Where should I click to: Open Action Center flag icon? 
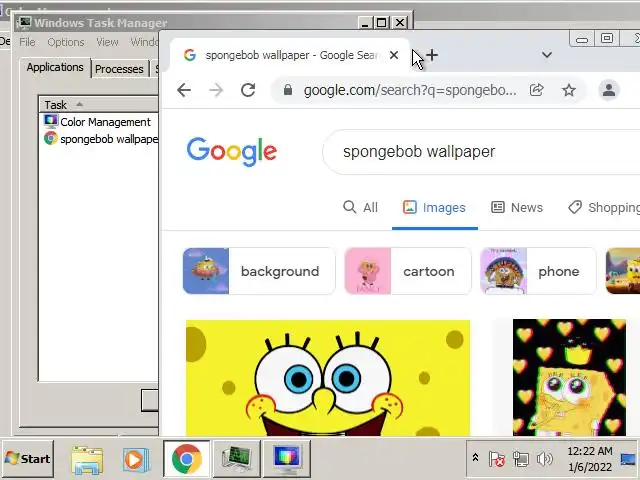coord(496,459)
